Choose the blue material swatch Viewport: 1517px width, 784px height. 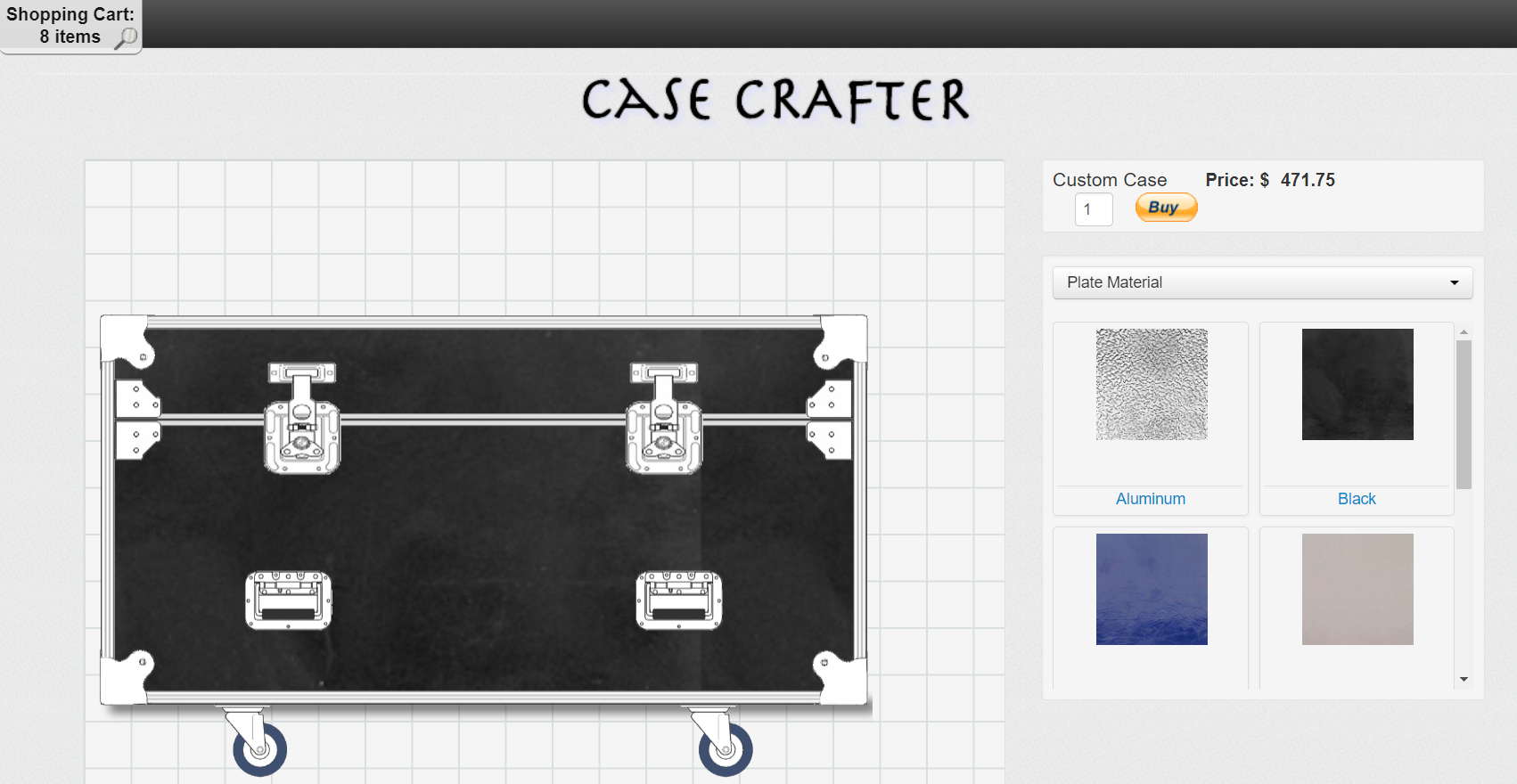pos(1152,589)
